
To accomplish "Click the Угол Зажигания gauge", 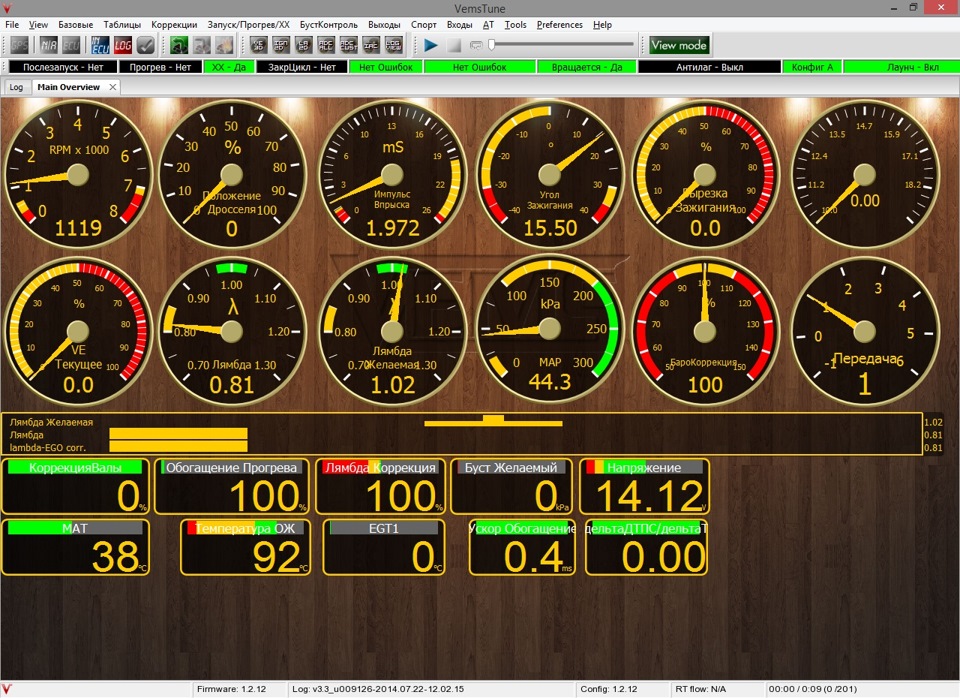I will pyautogui.click(x=549, y=174).
